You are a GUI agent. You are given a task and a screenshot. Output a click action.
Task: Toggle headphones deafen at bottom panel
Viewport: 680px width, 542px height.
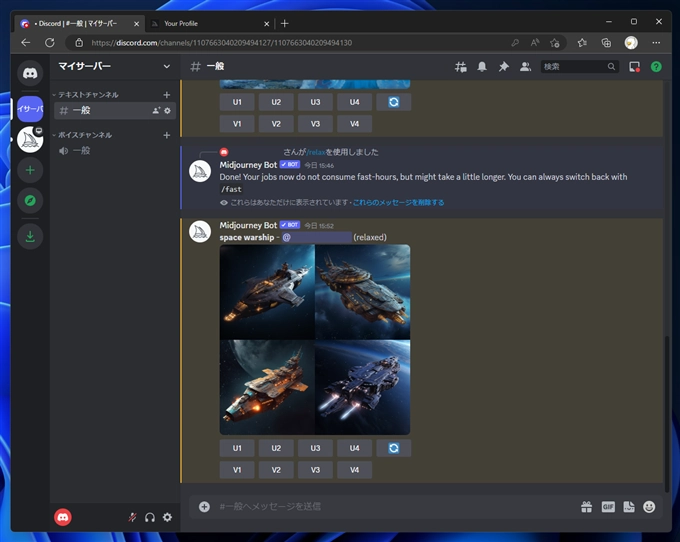pos(150,517)
